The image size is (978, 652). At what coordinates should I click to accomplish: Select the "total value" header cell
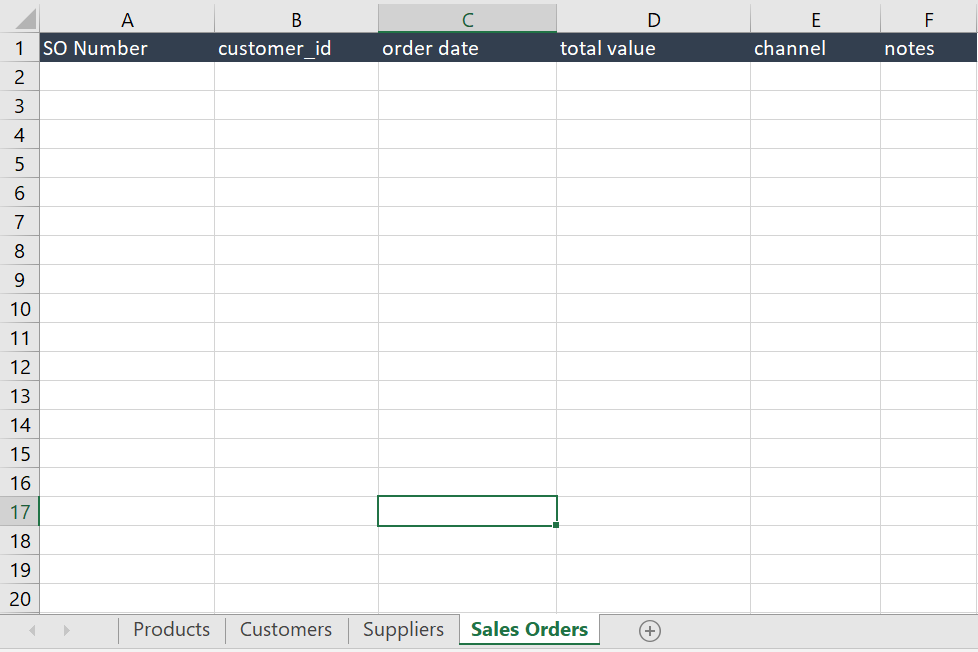click(x=653, y=48)
